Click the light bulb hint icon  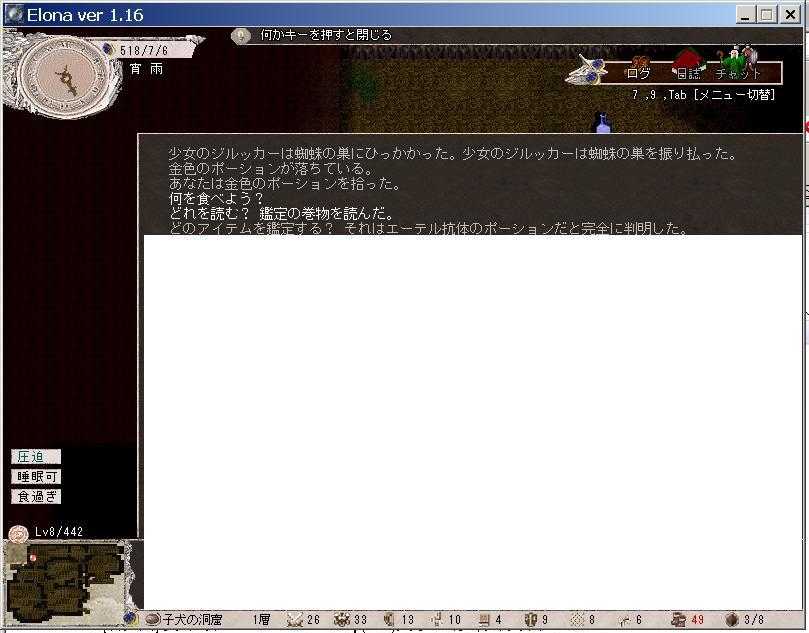point(240,35)
